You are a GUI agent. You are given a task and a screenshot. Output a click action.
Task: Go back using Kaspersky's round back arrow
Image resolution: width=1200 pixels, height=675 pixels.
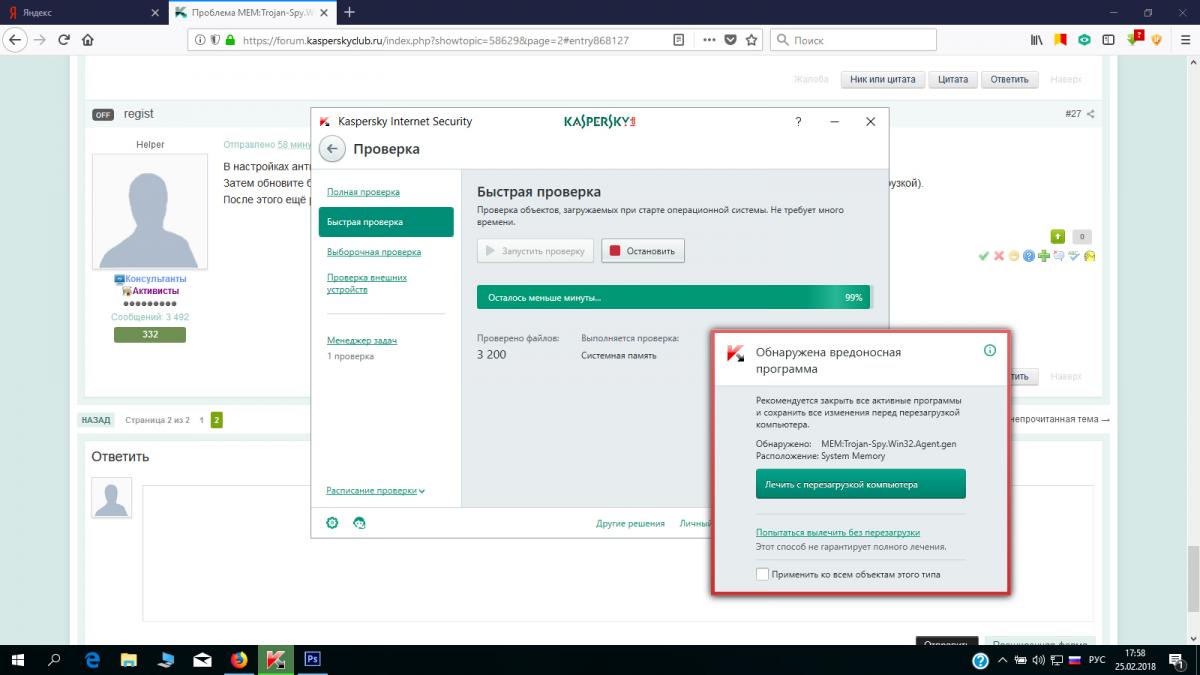coord(332,149)
